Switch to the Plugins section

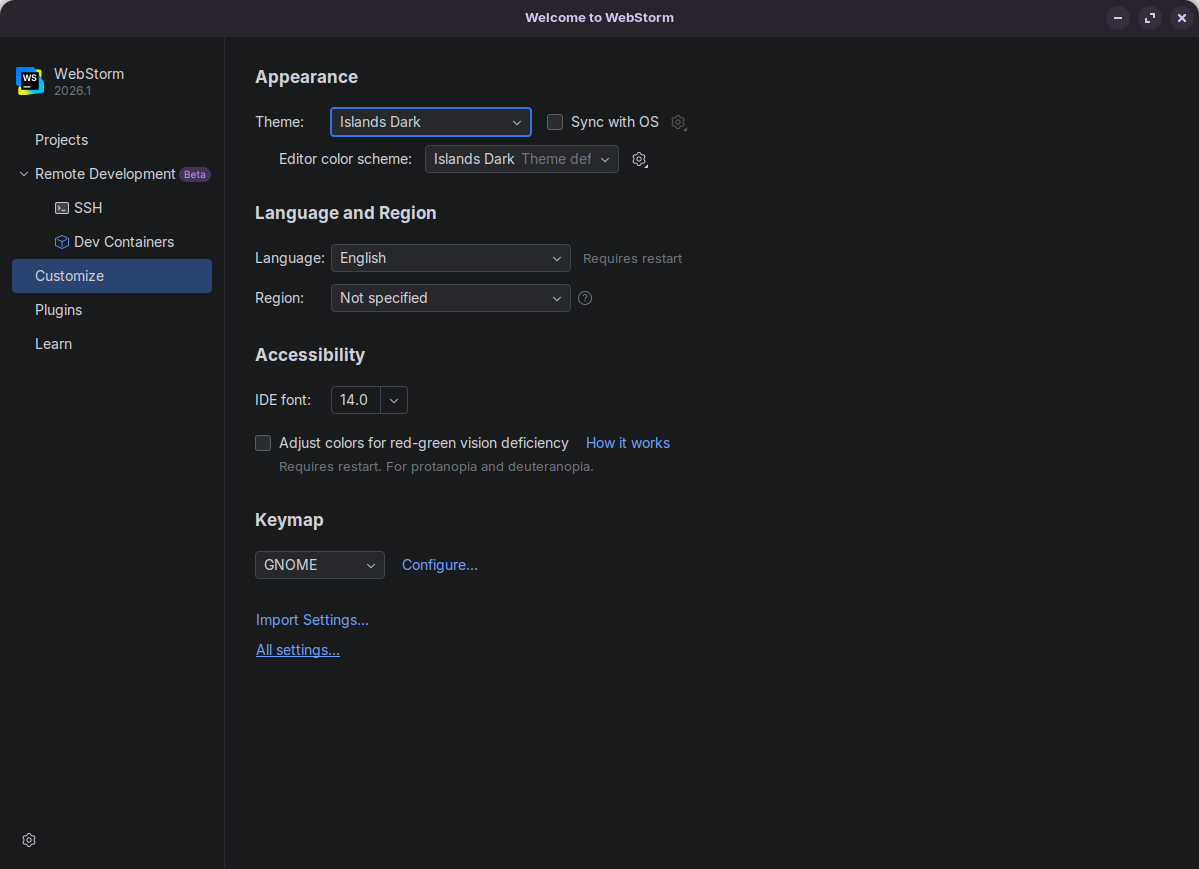pyautogui.click(x=58, y=310)
